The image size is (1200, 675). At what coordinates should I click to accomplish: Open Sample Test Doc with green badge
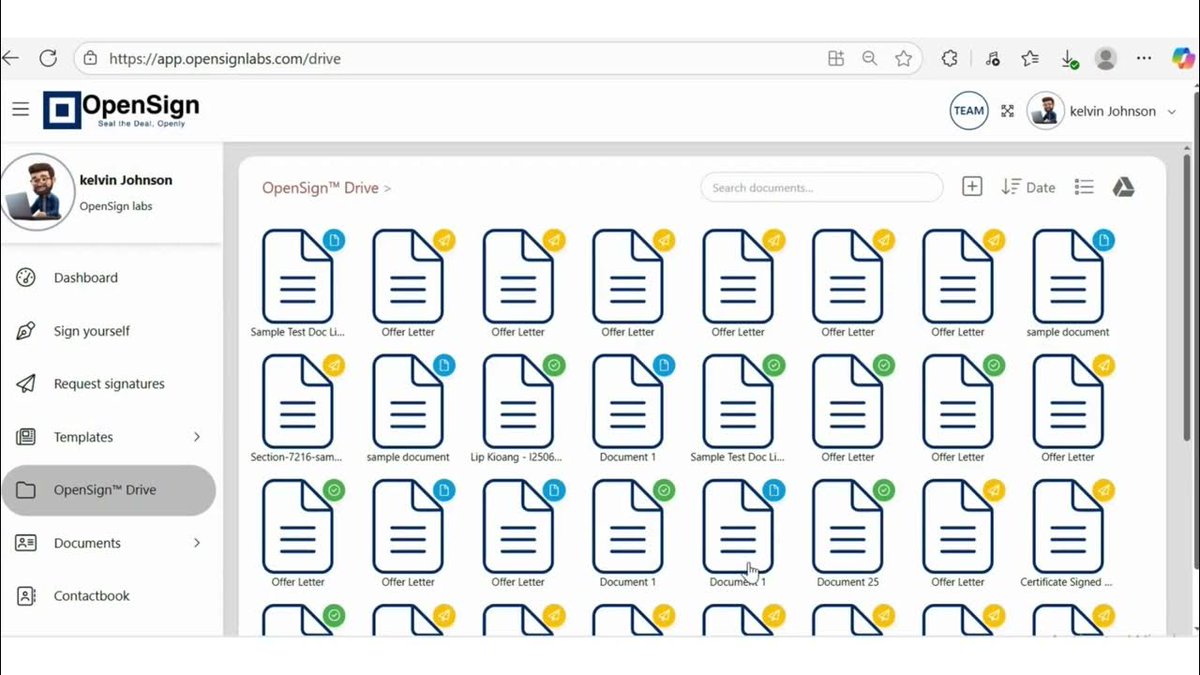pos(738,410)
